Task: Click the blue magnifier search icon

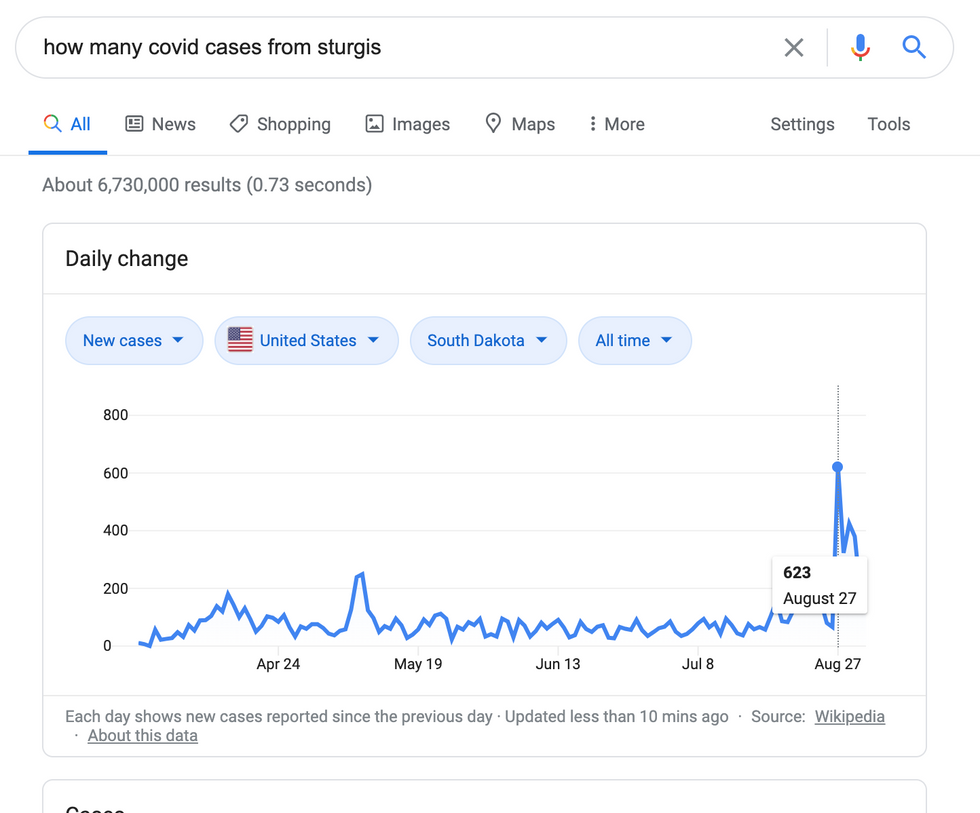Action: pyautogui.click(x=914, y=47)
